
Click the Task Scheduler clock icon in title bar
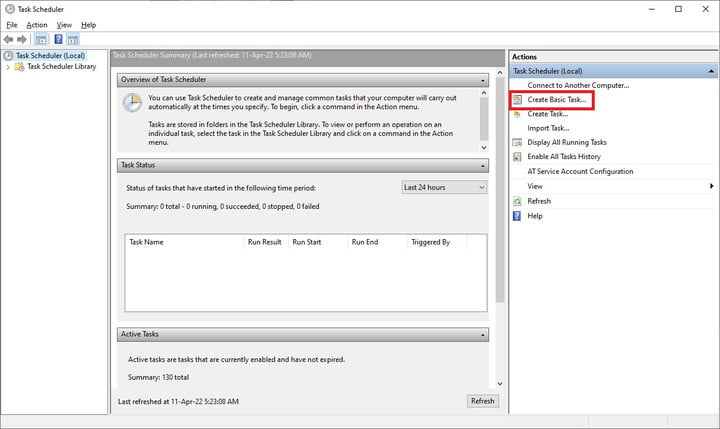click(x=9, y=9)
